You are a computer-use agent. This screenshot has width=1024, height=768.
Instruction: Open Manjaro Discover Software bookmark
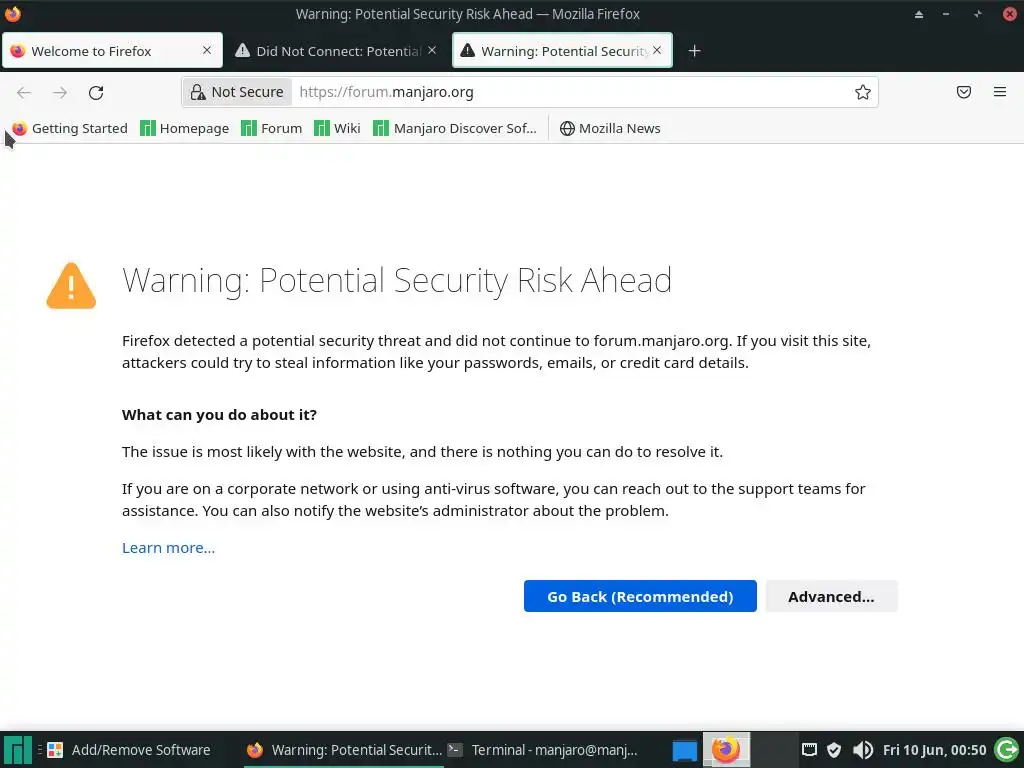click(x=455, y=128)
